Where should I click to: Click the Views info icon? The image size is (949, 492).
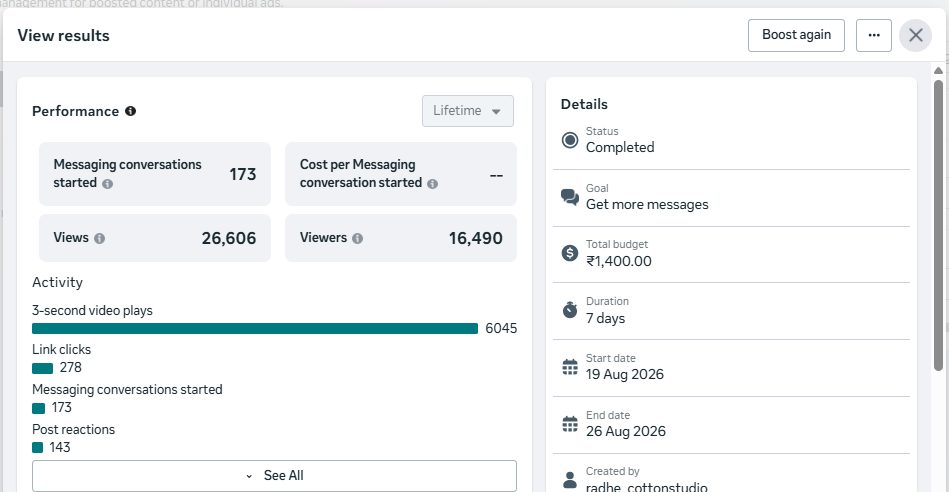click(99, 238)
